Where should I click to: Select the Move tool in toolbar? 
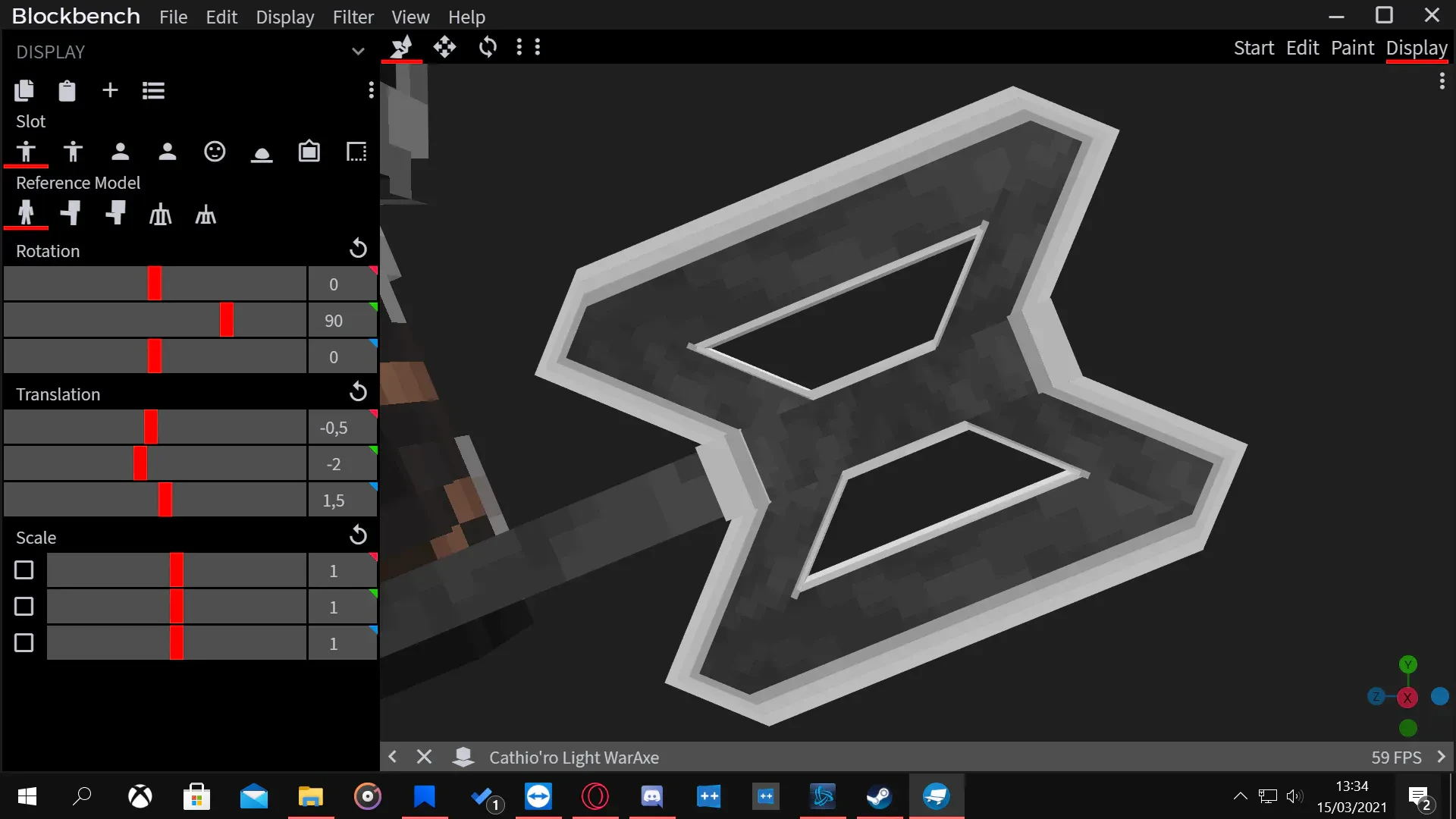(444, 47)
